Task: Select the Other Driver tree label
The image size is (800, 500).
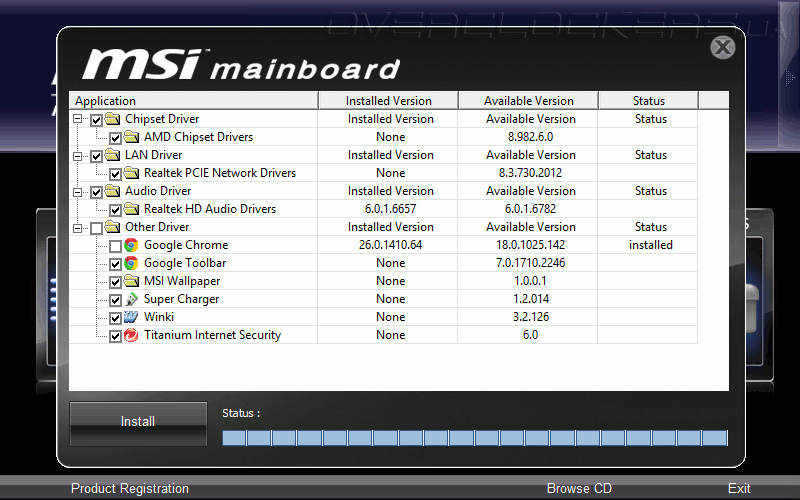Action: 157,227
